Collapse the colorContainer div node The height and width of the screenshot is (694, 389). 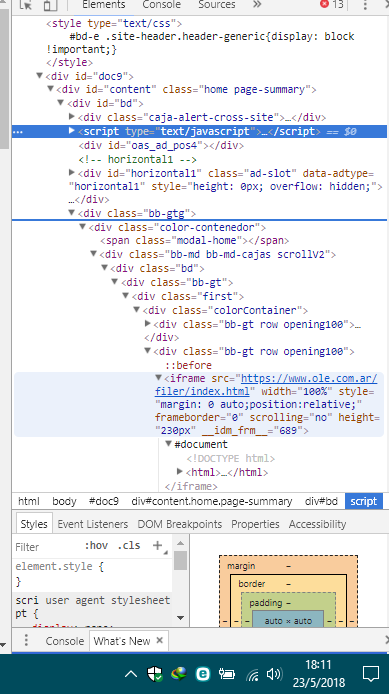[x=137, y=310]
